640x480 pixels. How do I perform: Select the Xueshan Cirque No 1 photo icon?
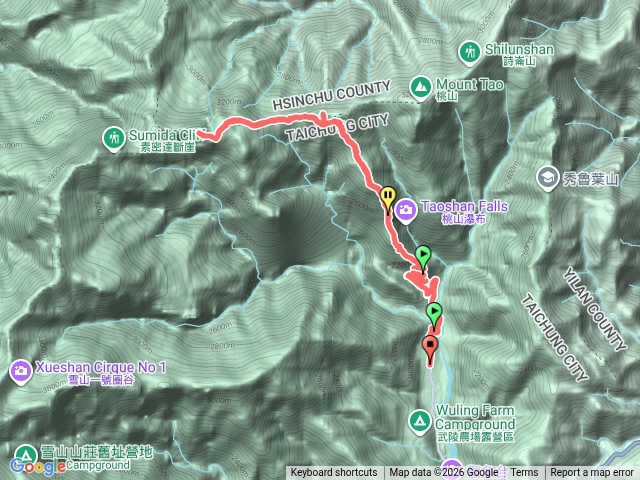click(x=20, y=371)
